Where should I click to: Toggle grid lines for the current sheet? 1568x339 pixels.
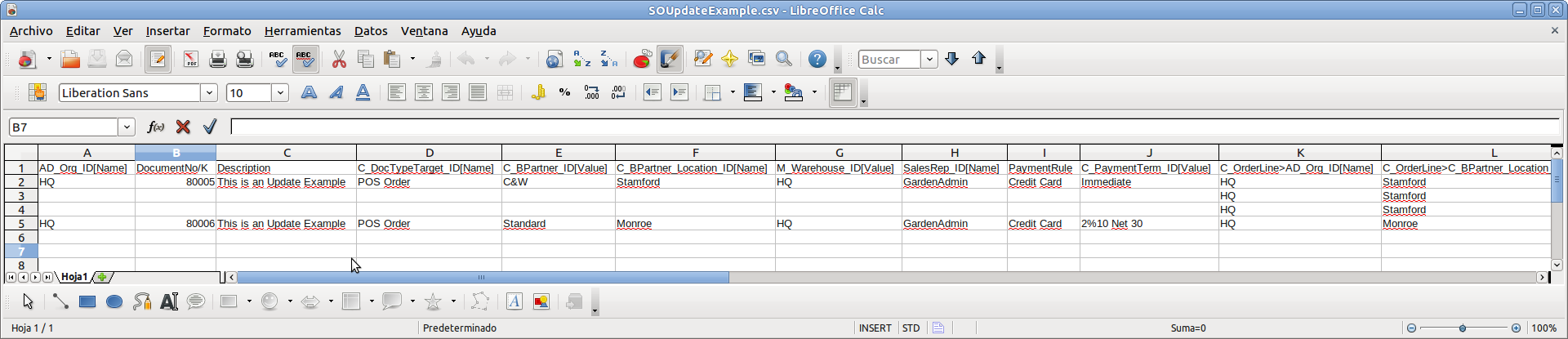pos(842,93)
